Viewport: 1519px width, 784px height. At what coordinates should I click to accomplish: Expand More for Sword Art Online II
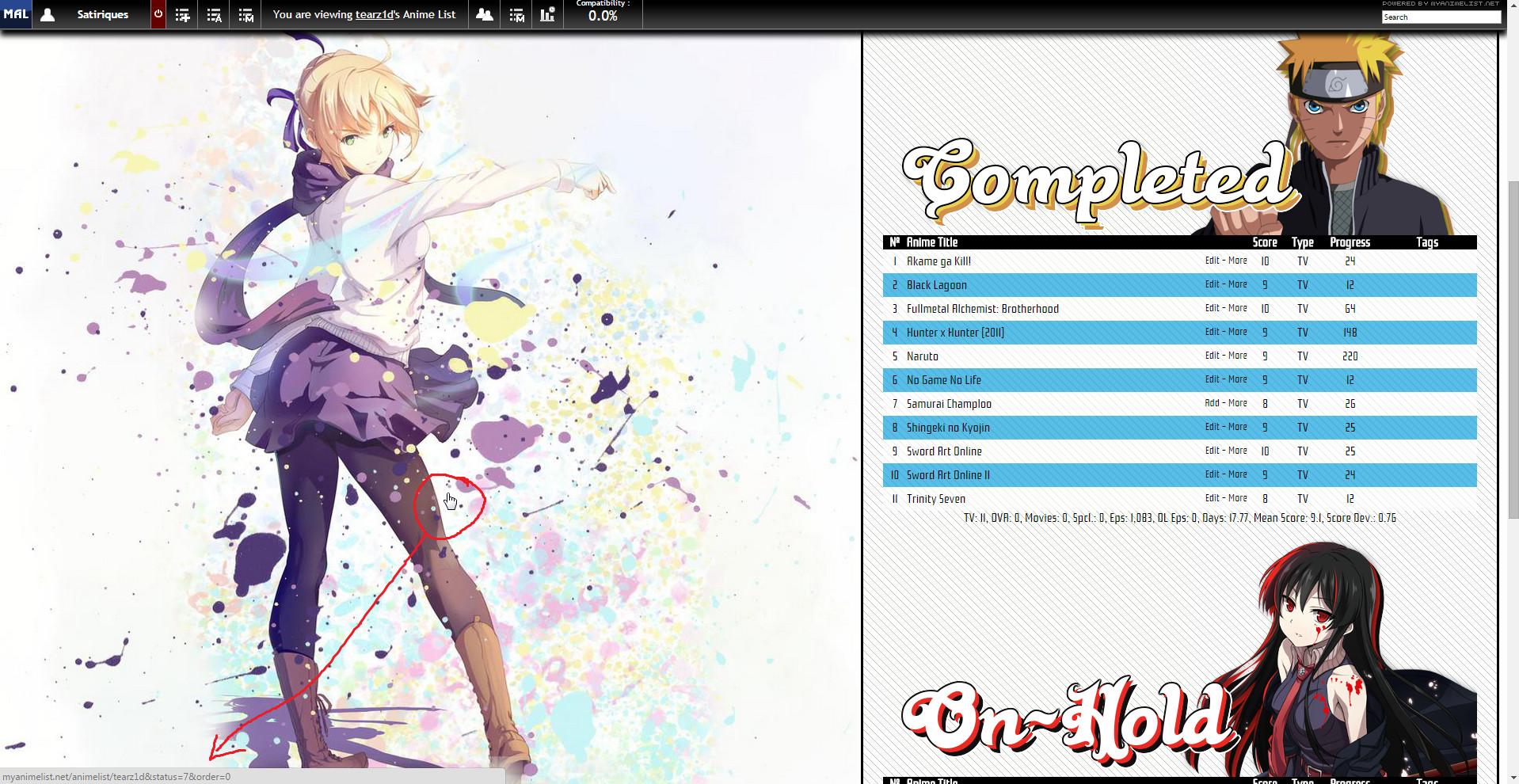(x=1238, y=474)
